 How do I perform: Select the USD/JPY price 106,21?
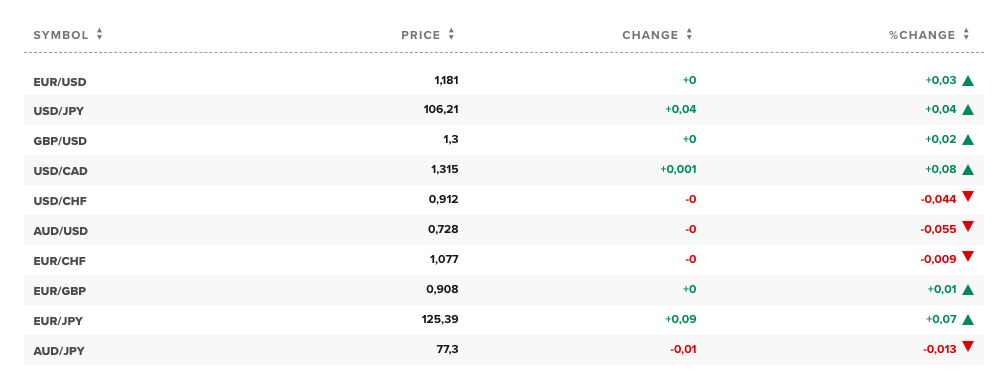pyautogui.click(x=441, y=110)
